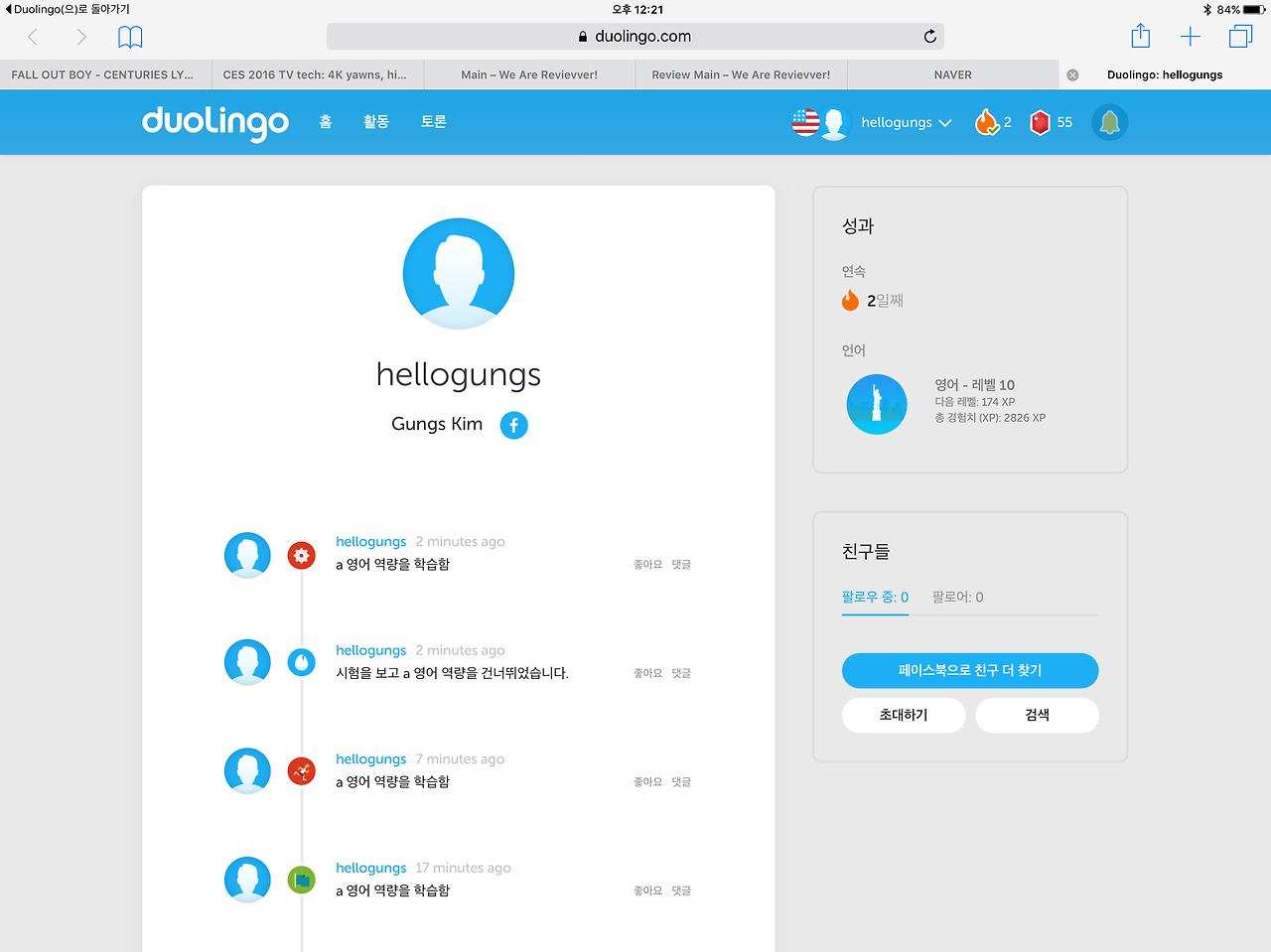The image size is (1271, 952).
Task: Click 좋아요 on the 7 minutes ago post
Action: (647, 781)
